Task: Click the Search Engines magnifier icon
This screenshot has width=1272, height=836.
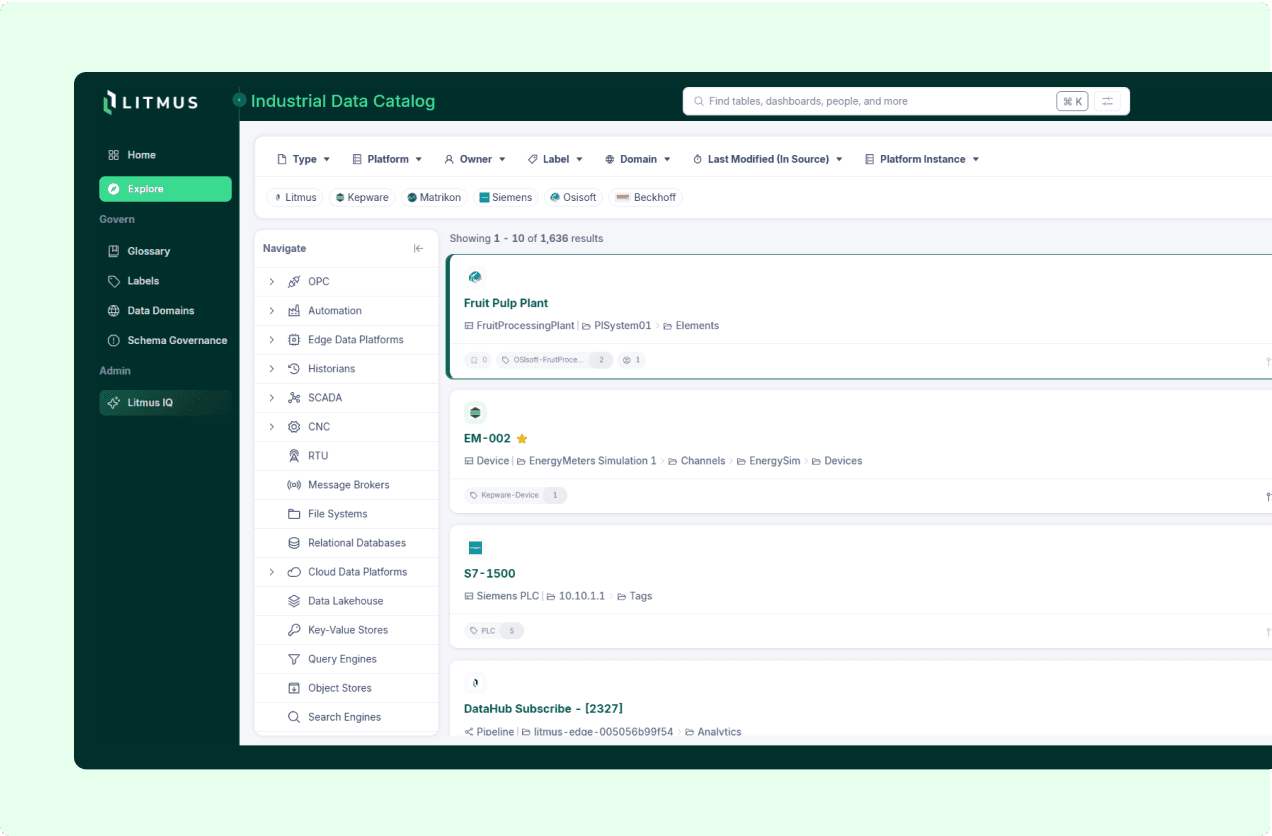Action: (x=294, y=717)
